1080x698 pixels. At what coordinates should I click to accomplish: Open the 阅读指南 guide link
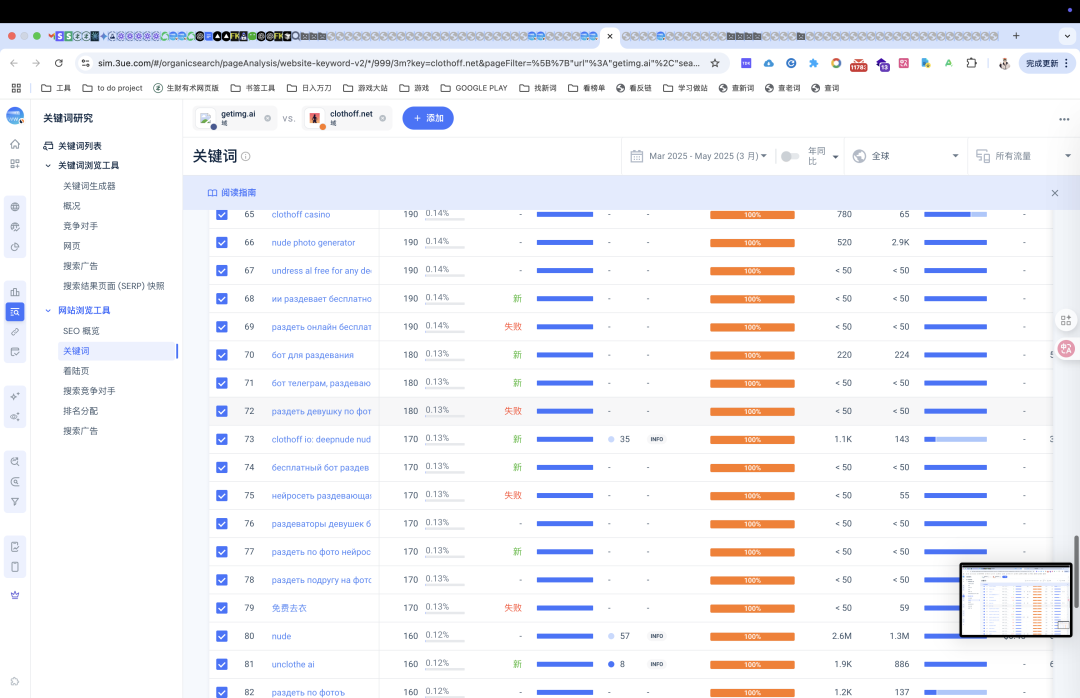231,193
